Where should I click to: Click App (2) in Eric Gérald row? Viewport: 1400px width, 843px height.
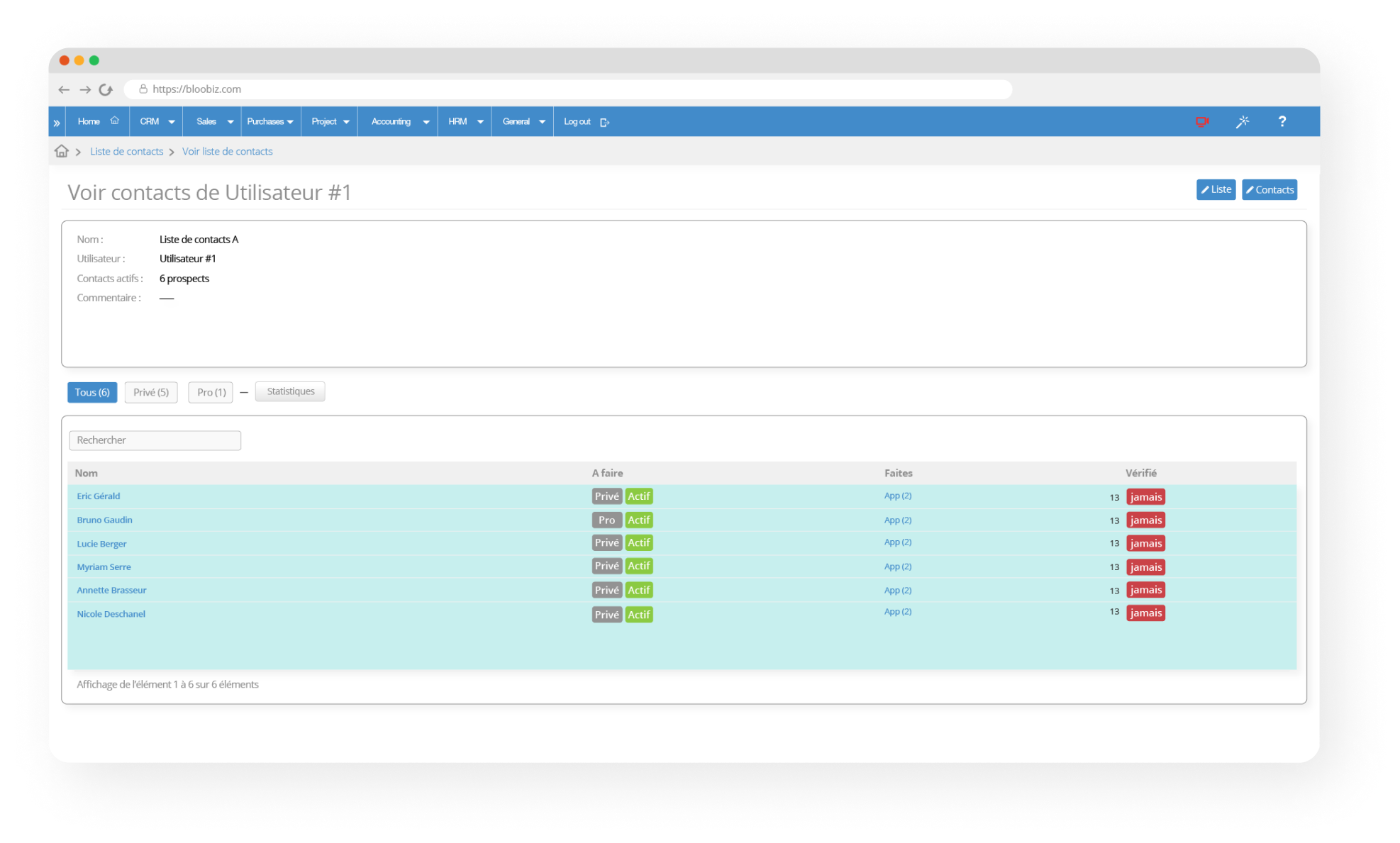(897, 496)
